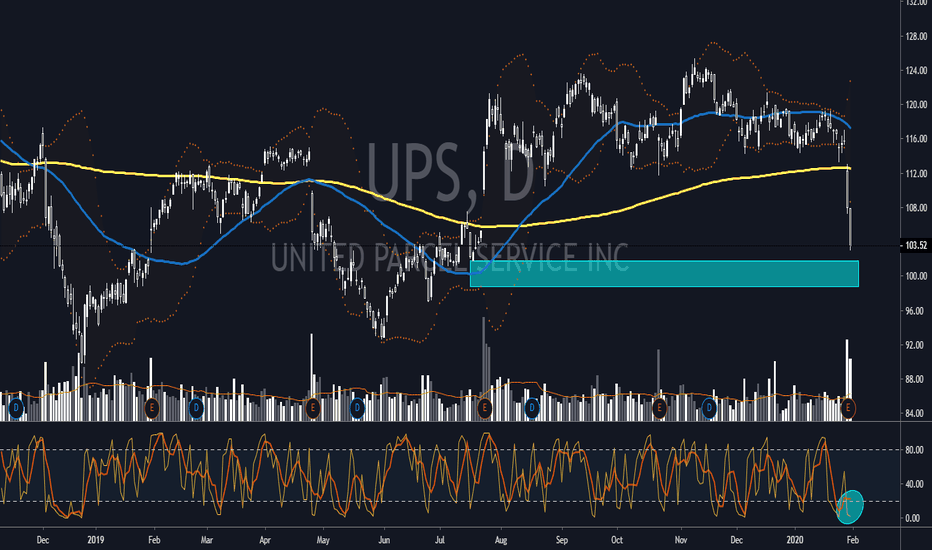Click the 124.00 price axis label
Viewport: 932px width, 550px height.
tap(916, 71)
